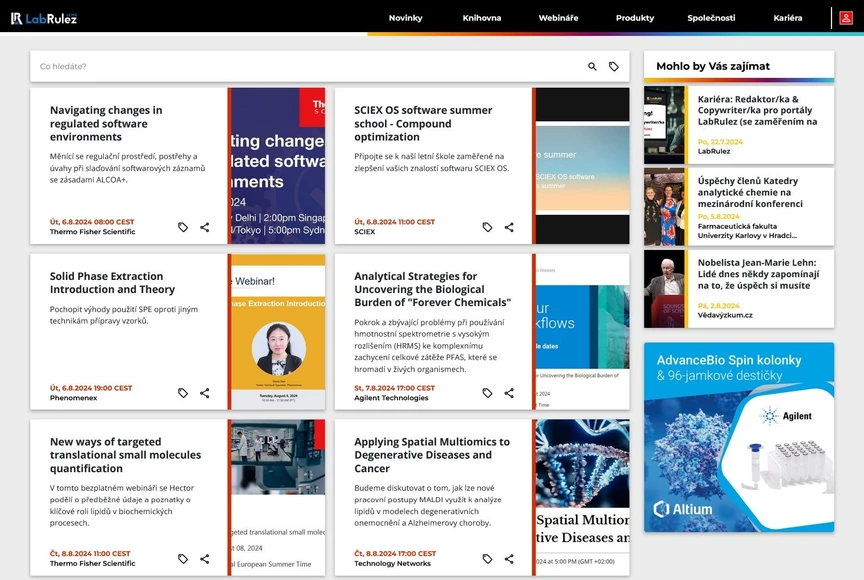Click the date Čt, 8.8.2024 11:00 CEST
Viewport: 864px width, 580px height.
tap(90, 554)
